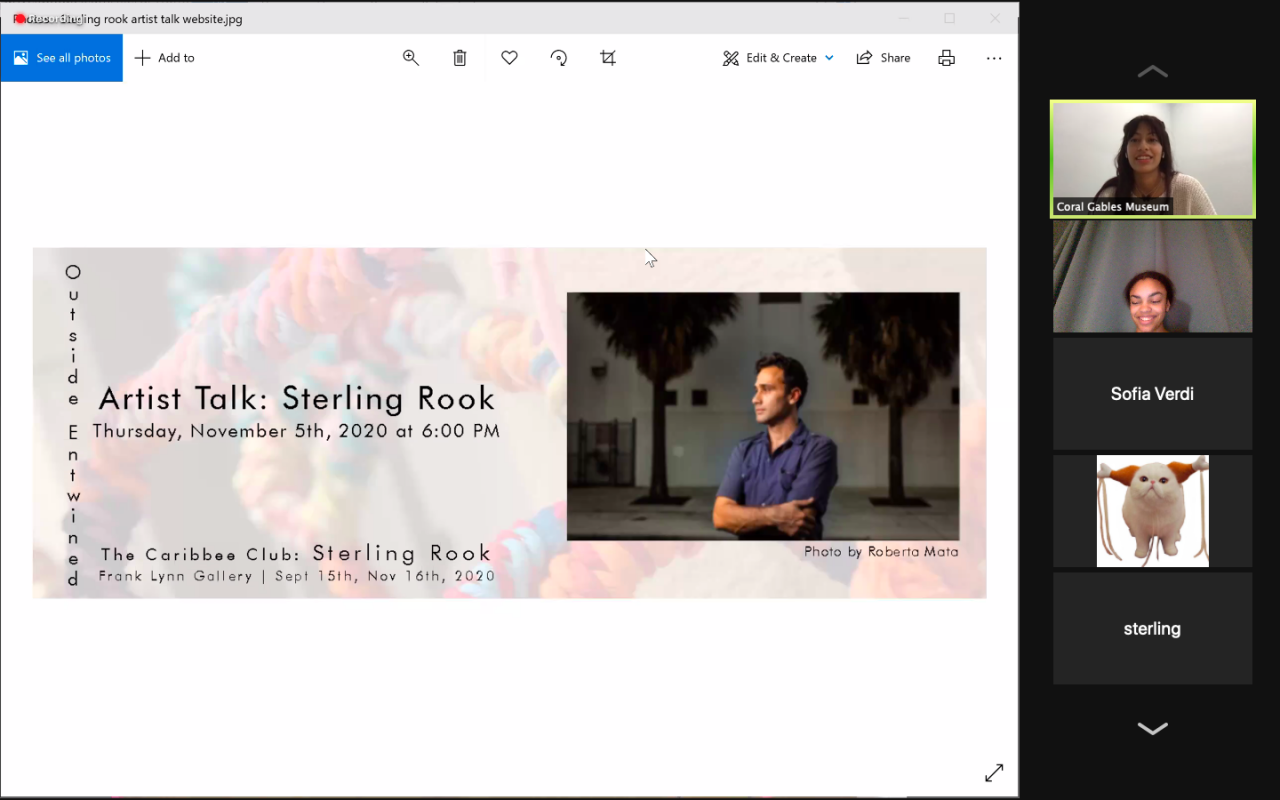Print the photo using printer icon

tap(946, 58)
